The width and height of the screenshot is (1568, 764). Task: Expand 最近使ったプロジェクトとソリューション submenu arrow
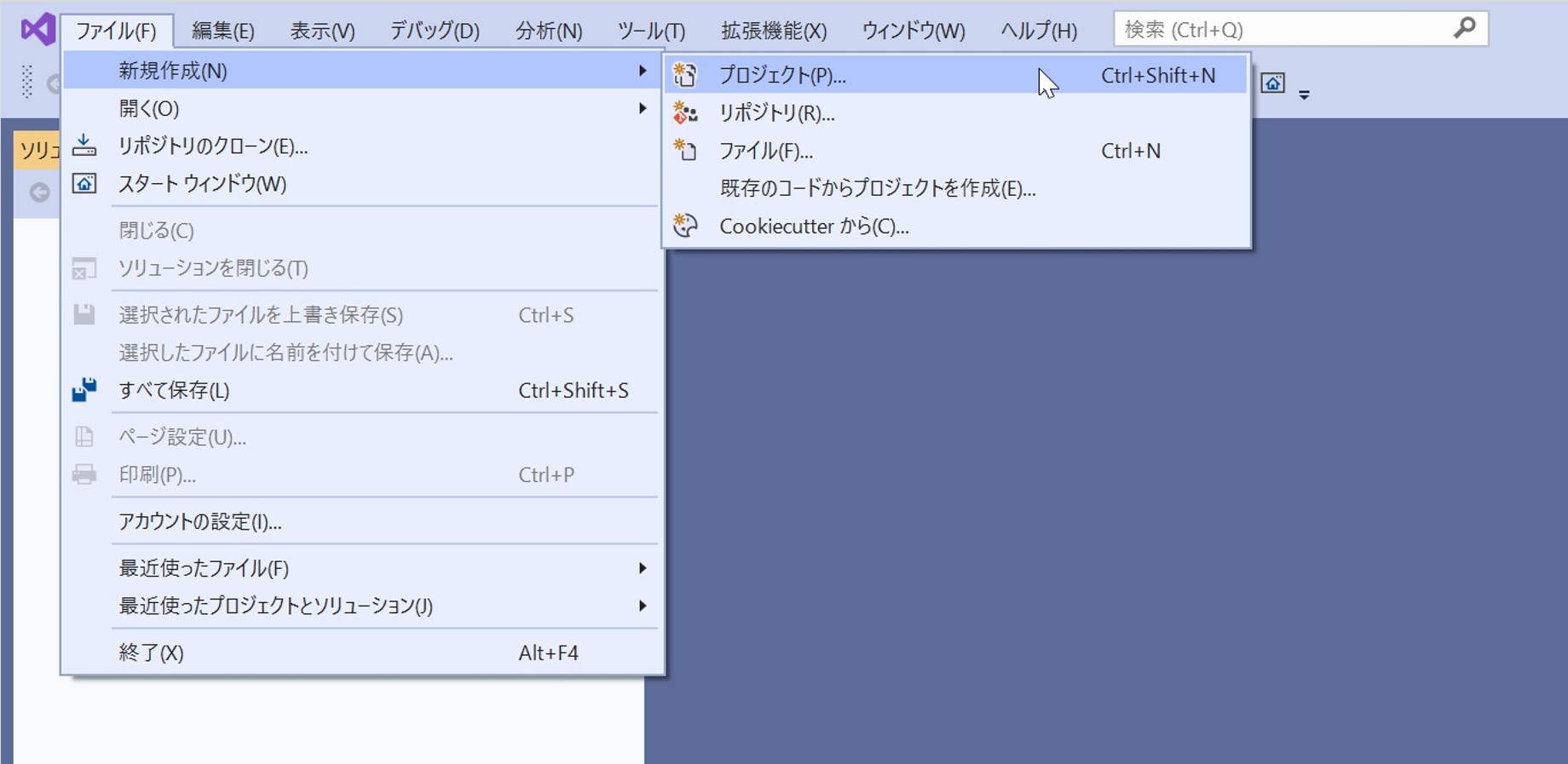(643, 606)
